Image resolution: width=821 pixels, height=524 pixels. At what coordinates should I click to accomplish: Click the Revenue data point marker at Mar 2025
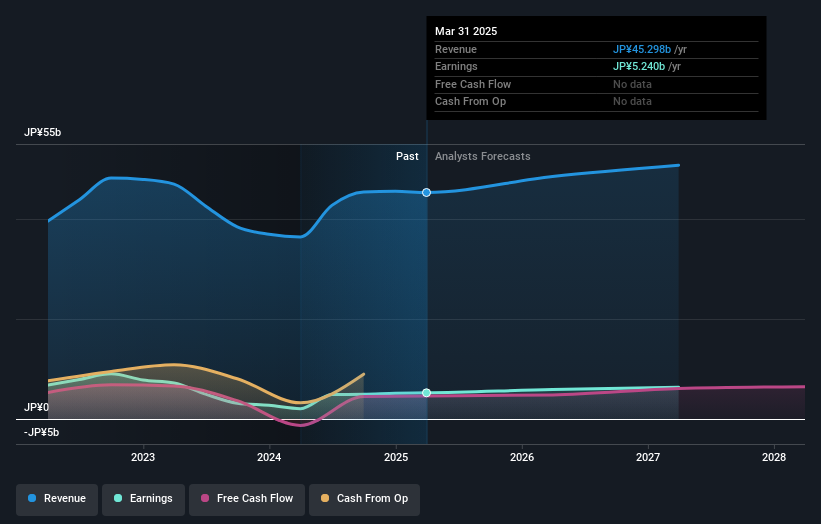tap(427, 193)
